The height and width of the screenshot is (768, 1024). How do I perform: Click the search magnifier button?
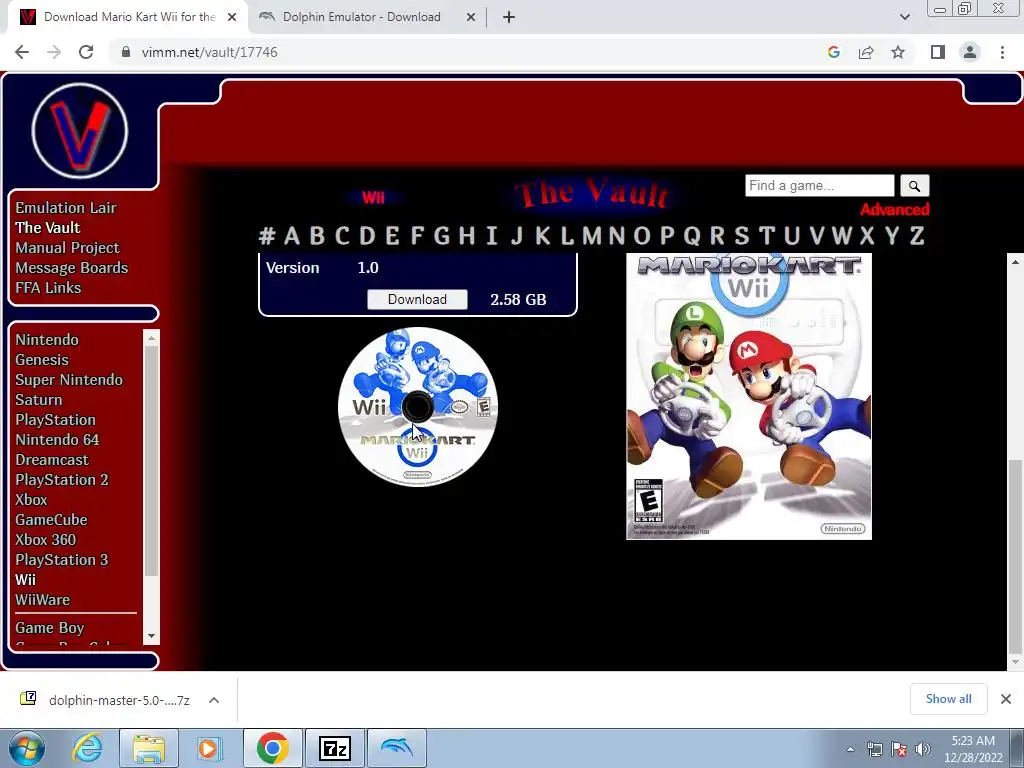[914, 186]
